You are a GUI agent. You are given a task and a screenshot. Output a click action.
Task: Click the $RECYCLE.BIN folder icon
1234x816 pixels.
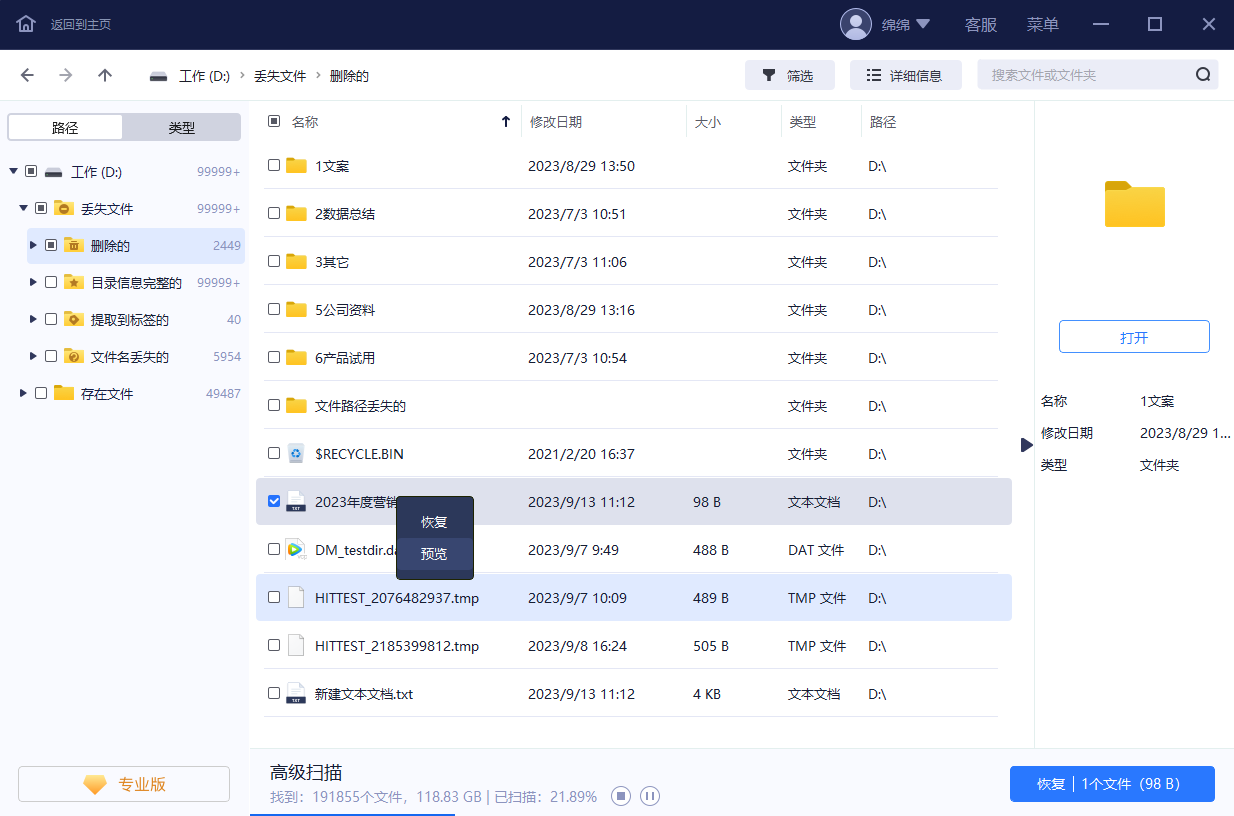tap(296, 454)
